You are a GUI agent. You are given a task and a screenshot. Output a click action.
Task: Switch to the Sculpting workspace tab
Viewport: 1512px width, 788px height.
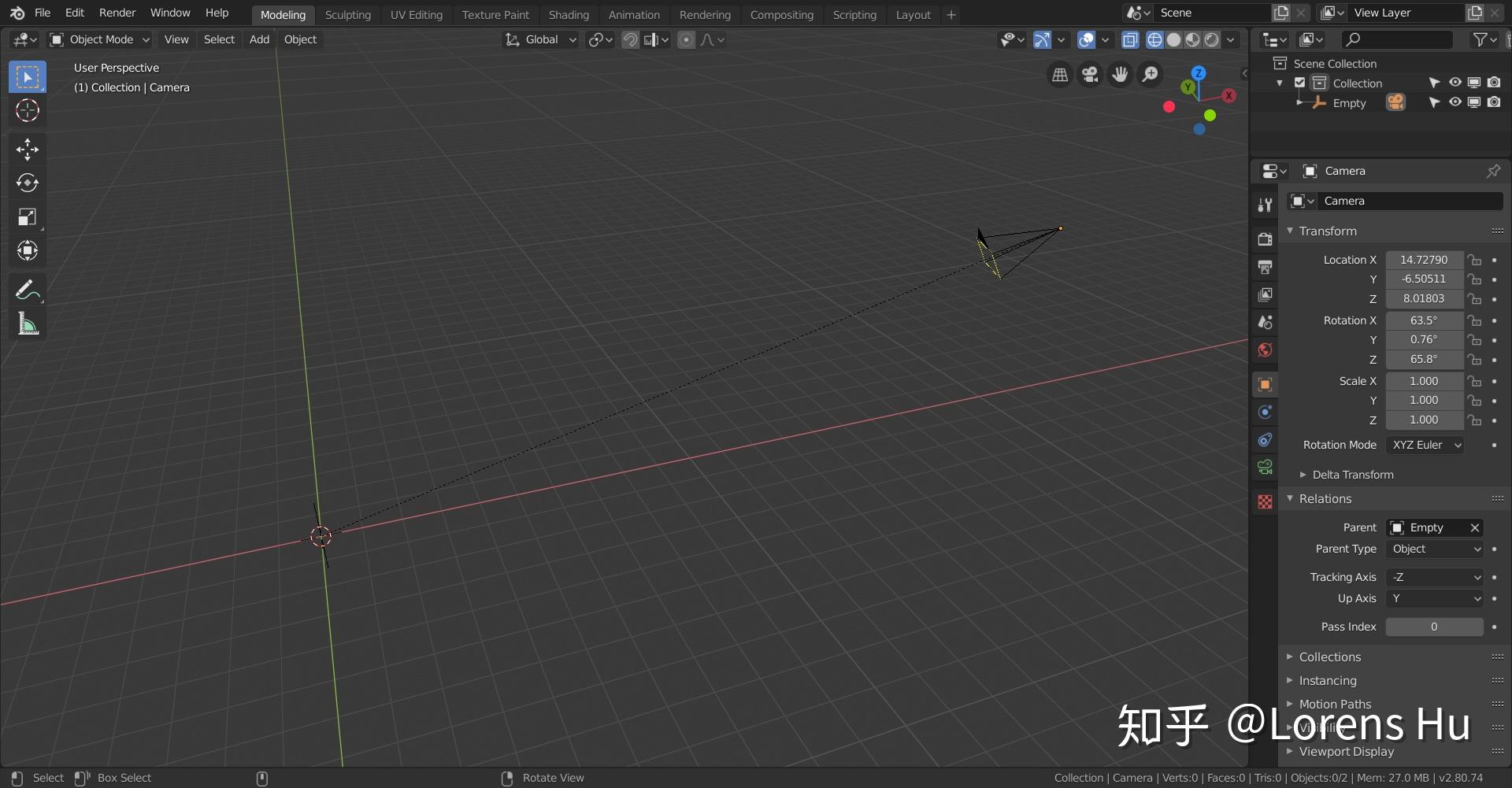click(347, 15)
